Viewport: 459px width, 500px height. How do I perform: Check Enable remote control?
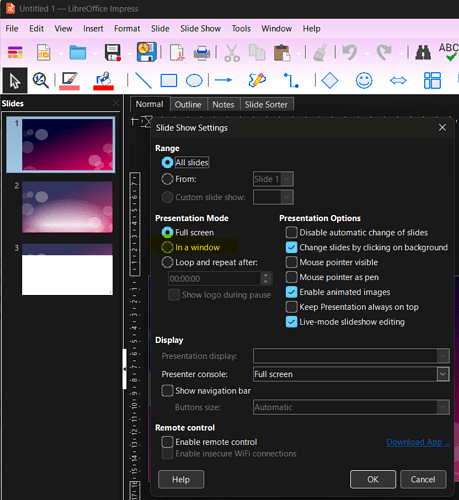pyautogui.click(x=167, y=442)
